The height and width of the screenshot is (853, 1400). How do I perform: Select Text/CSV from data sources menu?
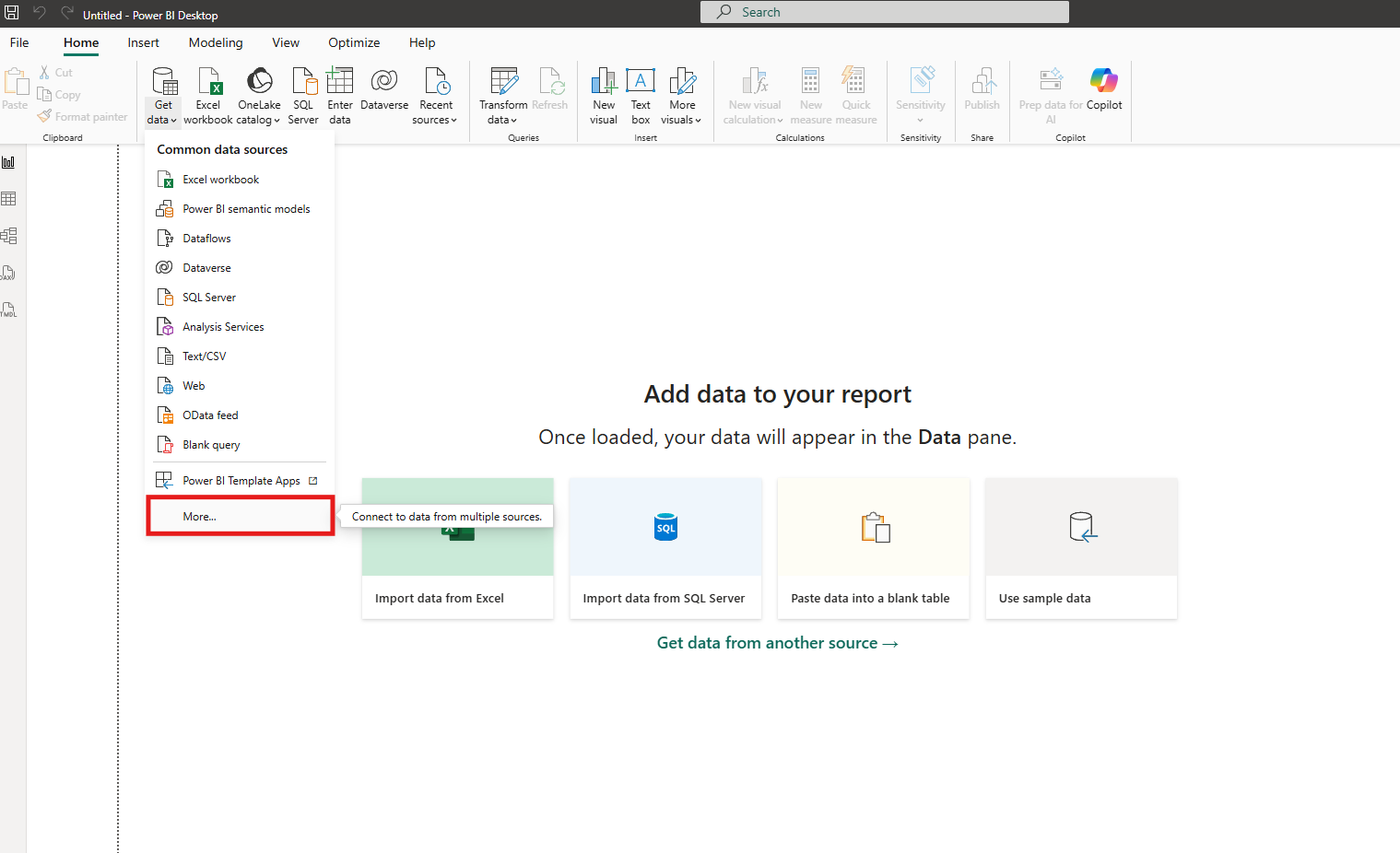pyautogui.click(x=205, y=356)
